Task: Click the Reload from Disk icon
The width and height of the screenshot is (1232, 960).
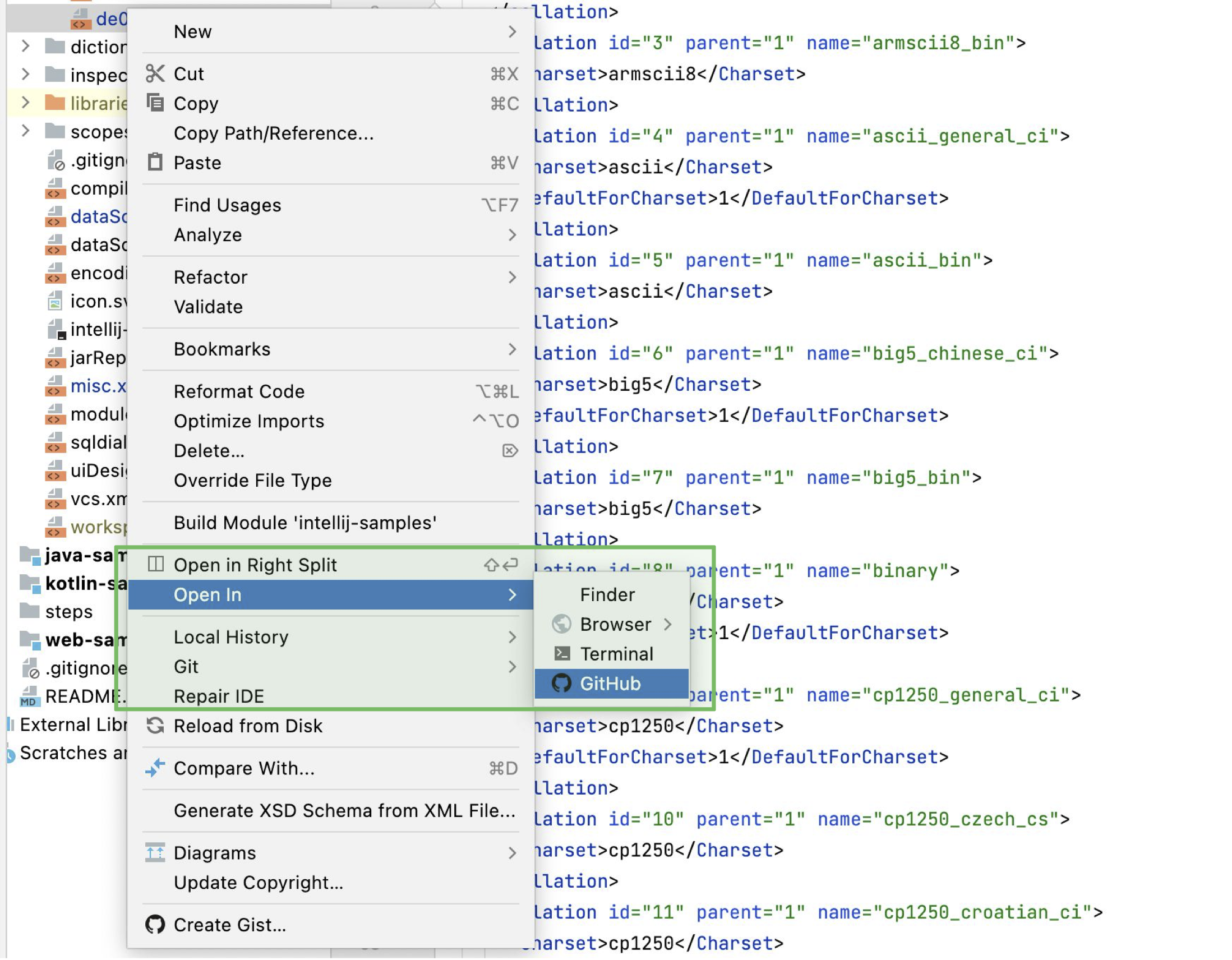Action: point(155,725)
